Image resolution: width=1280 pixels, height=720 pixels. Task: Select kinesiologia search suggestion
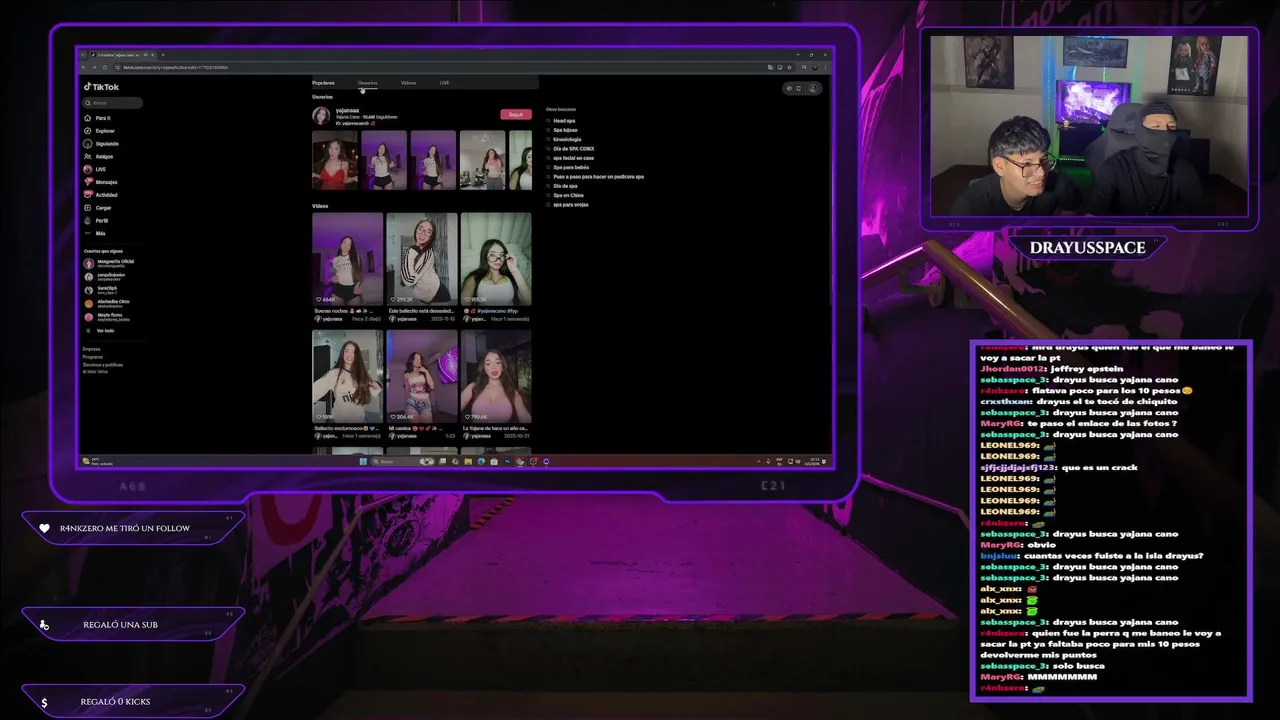[567, 139]
